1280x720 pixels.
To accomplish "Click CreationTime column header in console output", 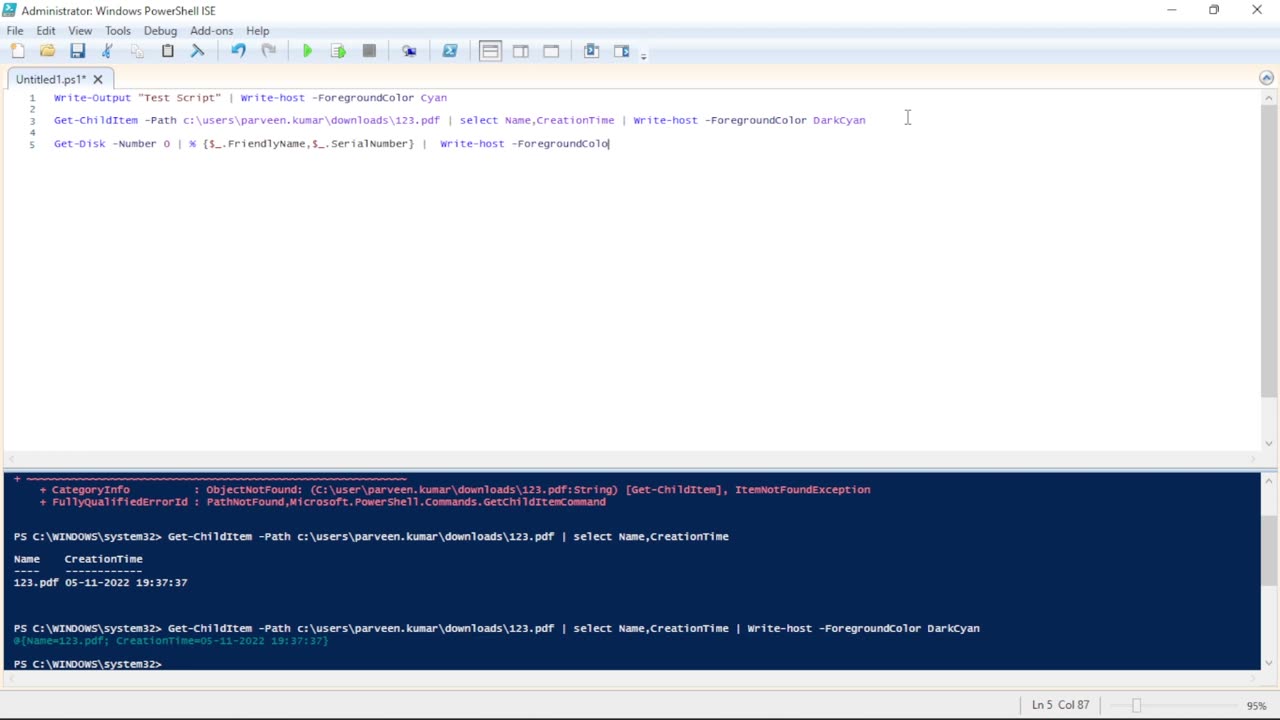I will [x=103, y=559].
